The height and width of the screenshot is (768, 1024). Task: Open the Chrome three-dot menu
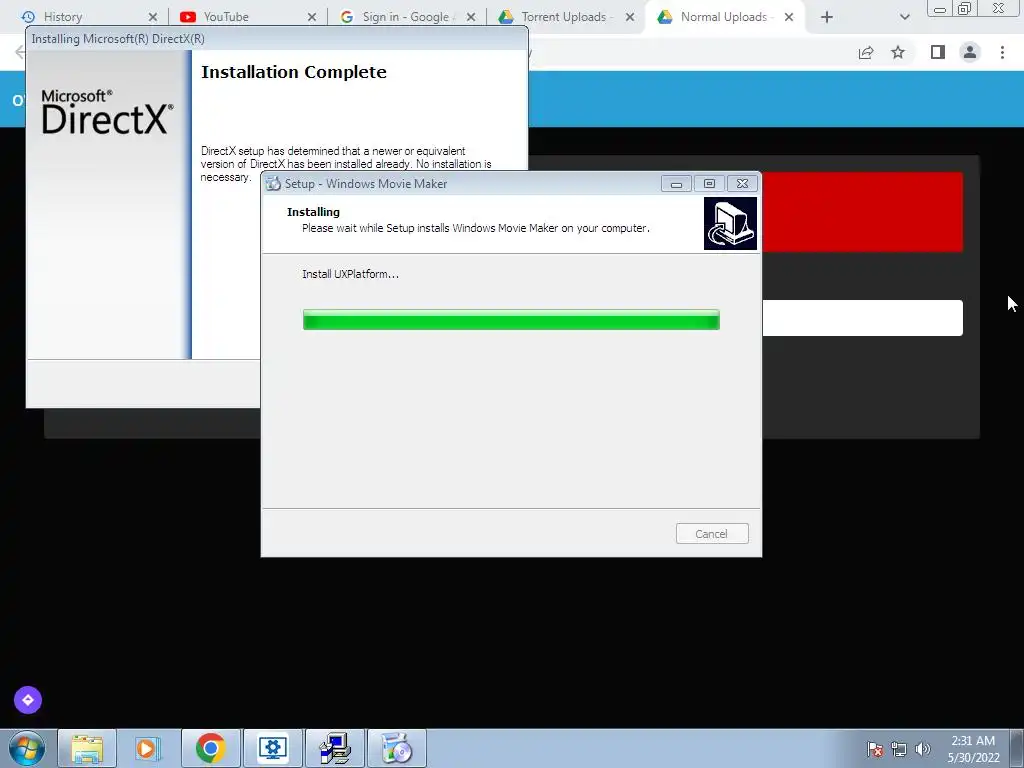coord(1002,52)
